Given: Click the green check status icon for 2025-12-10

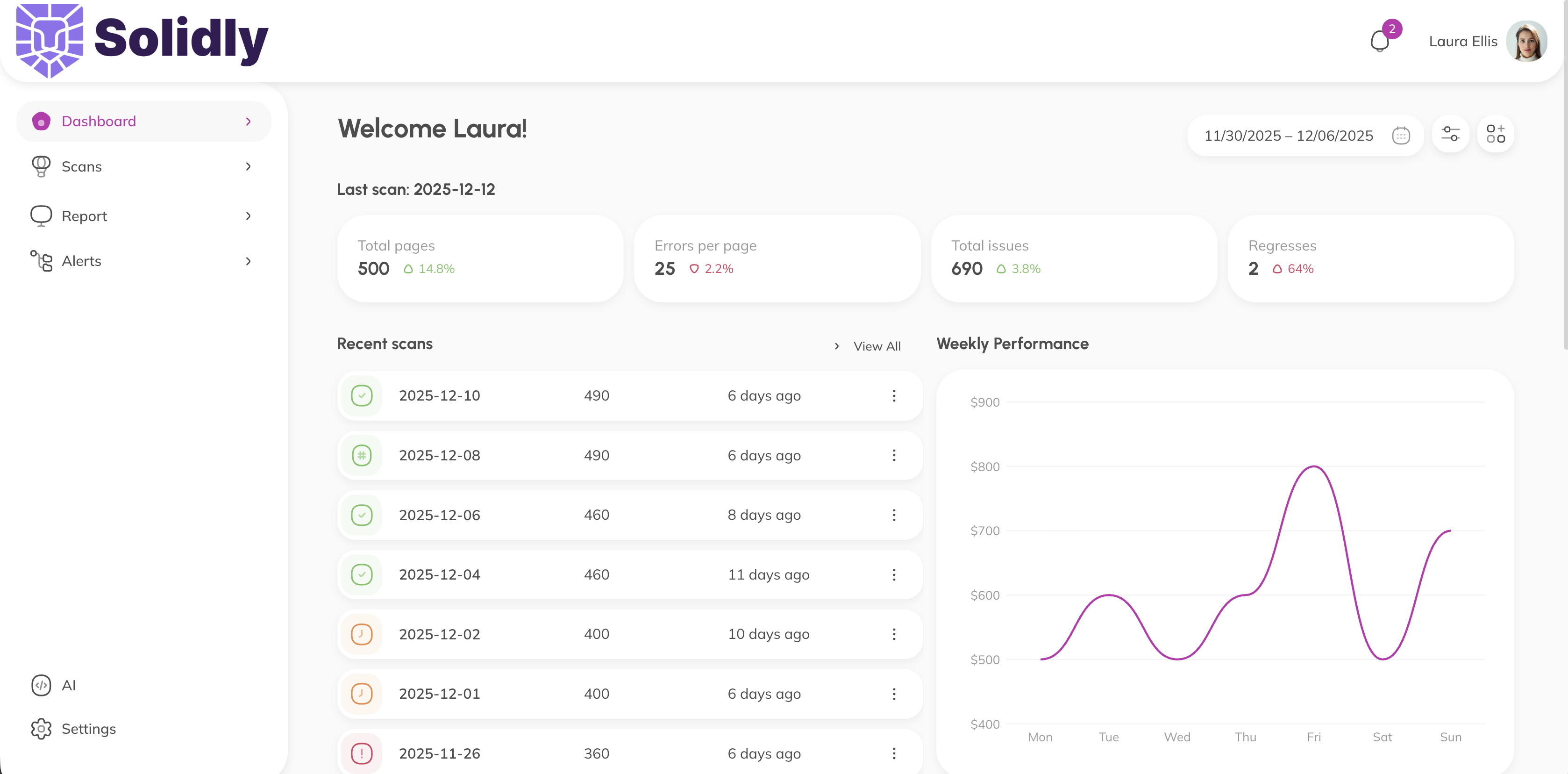Looking at the screenshot, I should 362,396.
